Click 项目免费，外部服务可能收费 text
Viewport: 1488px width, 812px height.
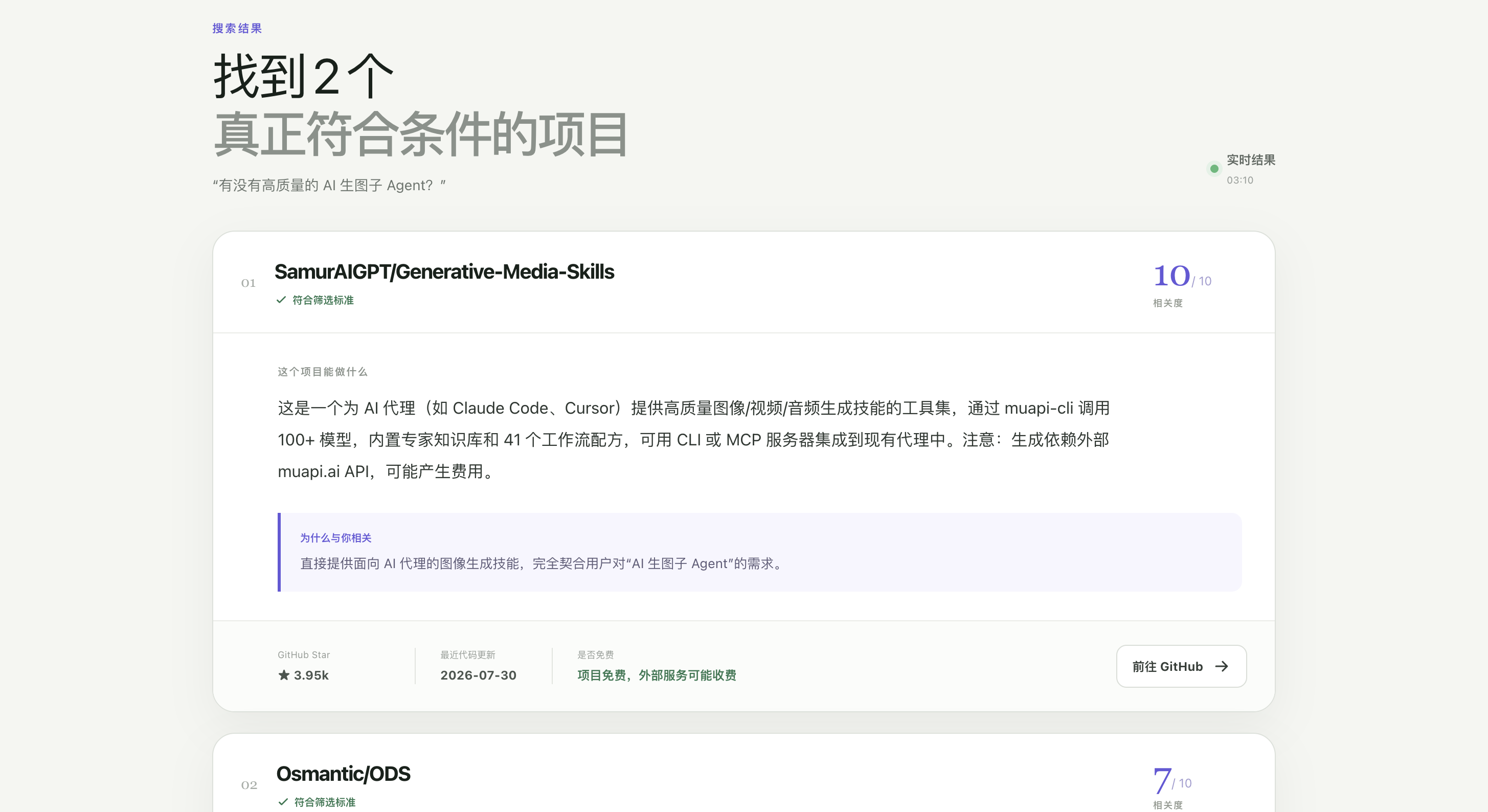point(657,674)
